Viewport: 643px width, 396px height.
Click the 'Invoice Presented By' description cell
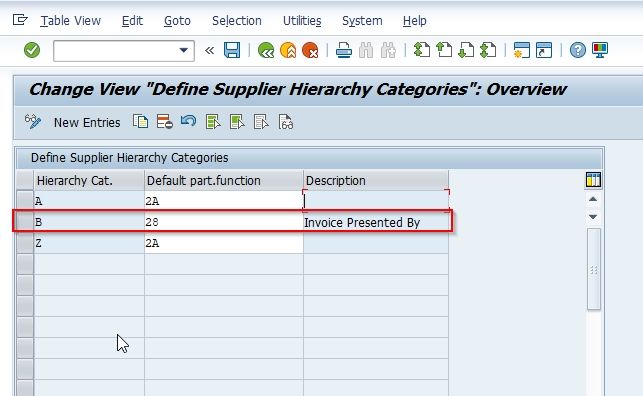(x=376, y=222)
